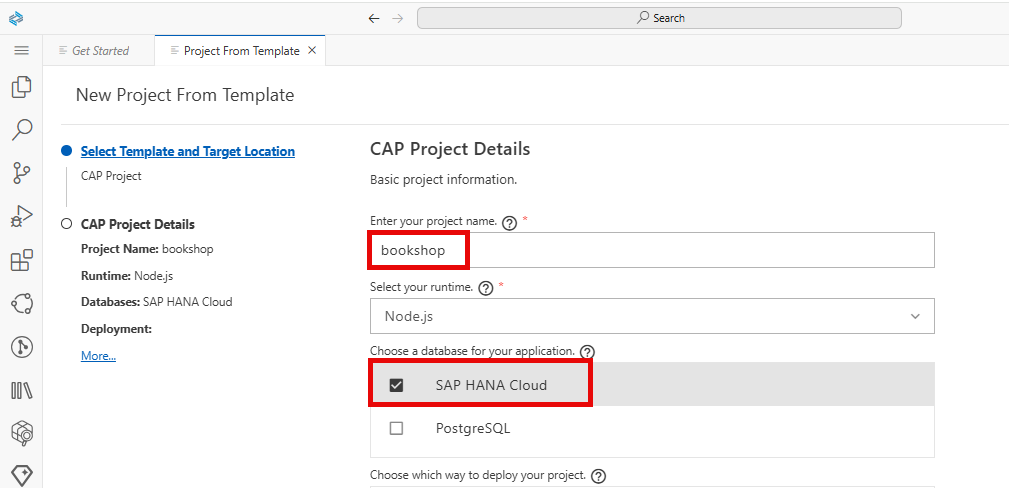Open the Git graph circle icon
1009x488 pixels.
[21, 347]
